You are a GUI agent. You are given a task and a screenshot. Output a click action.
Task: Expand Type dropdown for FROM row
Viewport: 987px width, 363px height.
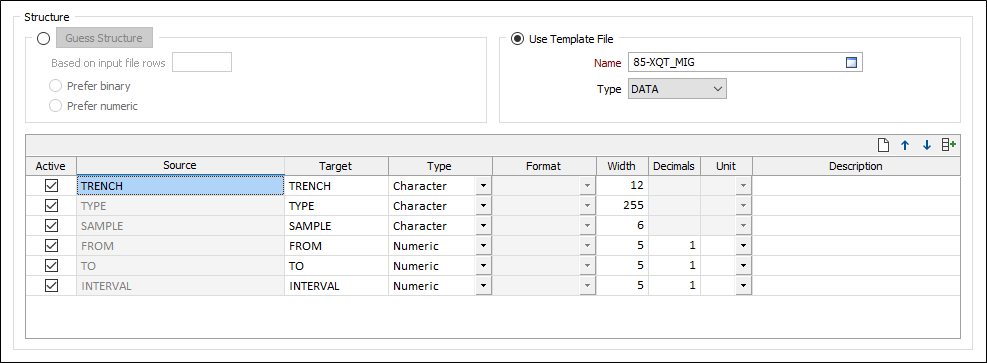483,245
